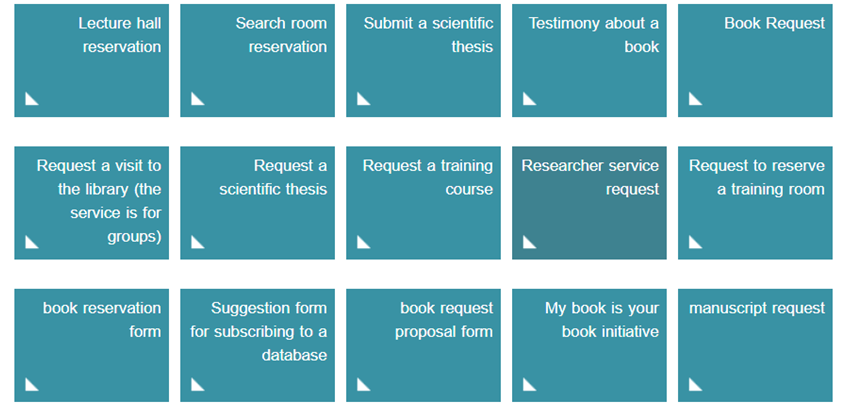This screenshot has width=847, height=409.
Task: Click triangle icon on Submit a scientific thesis
Action: coord(364,98)
